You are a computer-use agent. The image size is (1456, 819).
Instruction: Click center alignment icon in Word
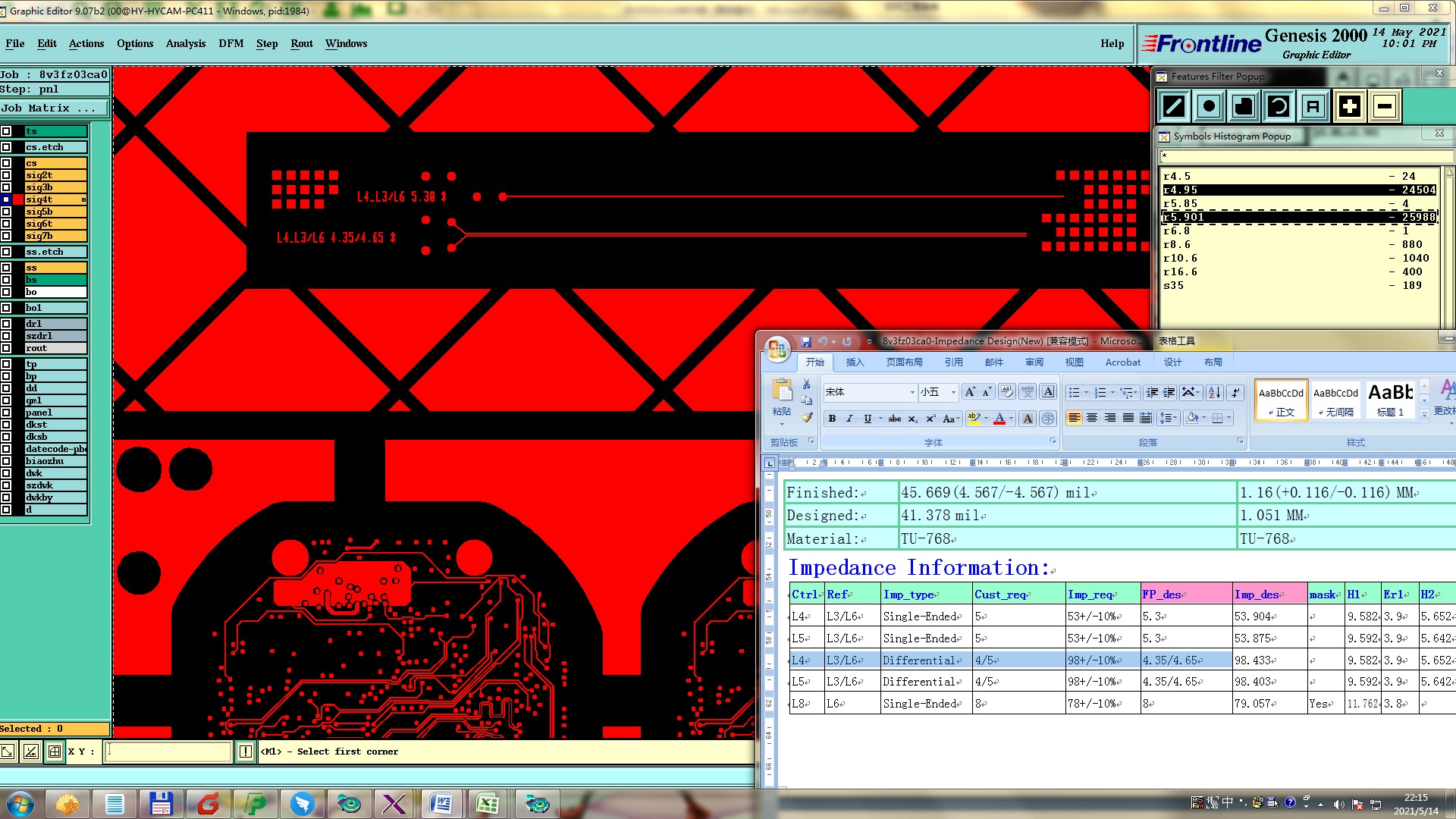click(1092, 418)
